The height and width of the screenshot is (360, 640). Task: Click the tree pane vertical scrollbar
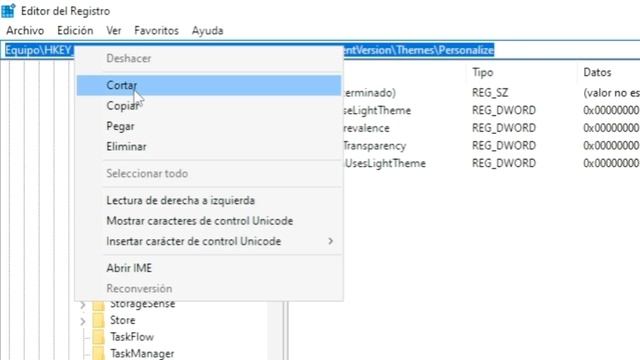(276, 331)
